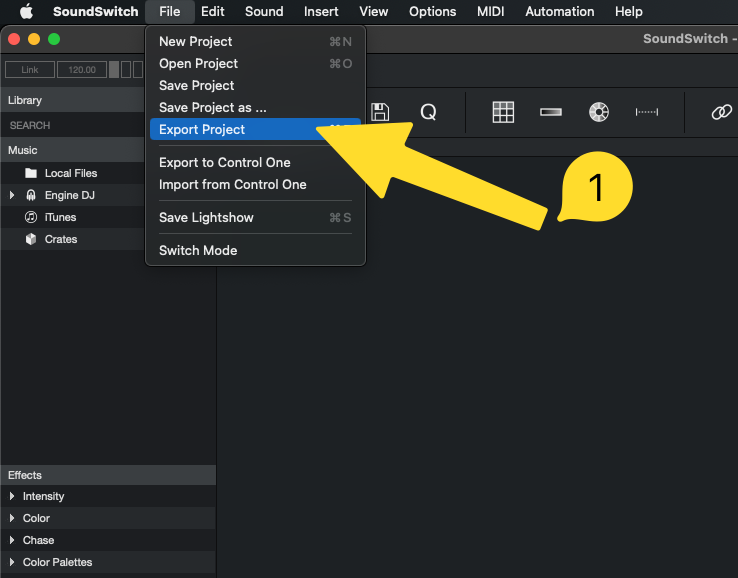Click the floppy disk save icon
Viewport: 738px width, 578px height.
point(380,112)
